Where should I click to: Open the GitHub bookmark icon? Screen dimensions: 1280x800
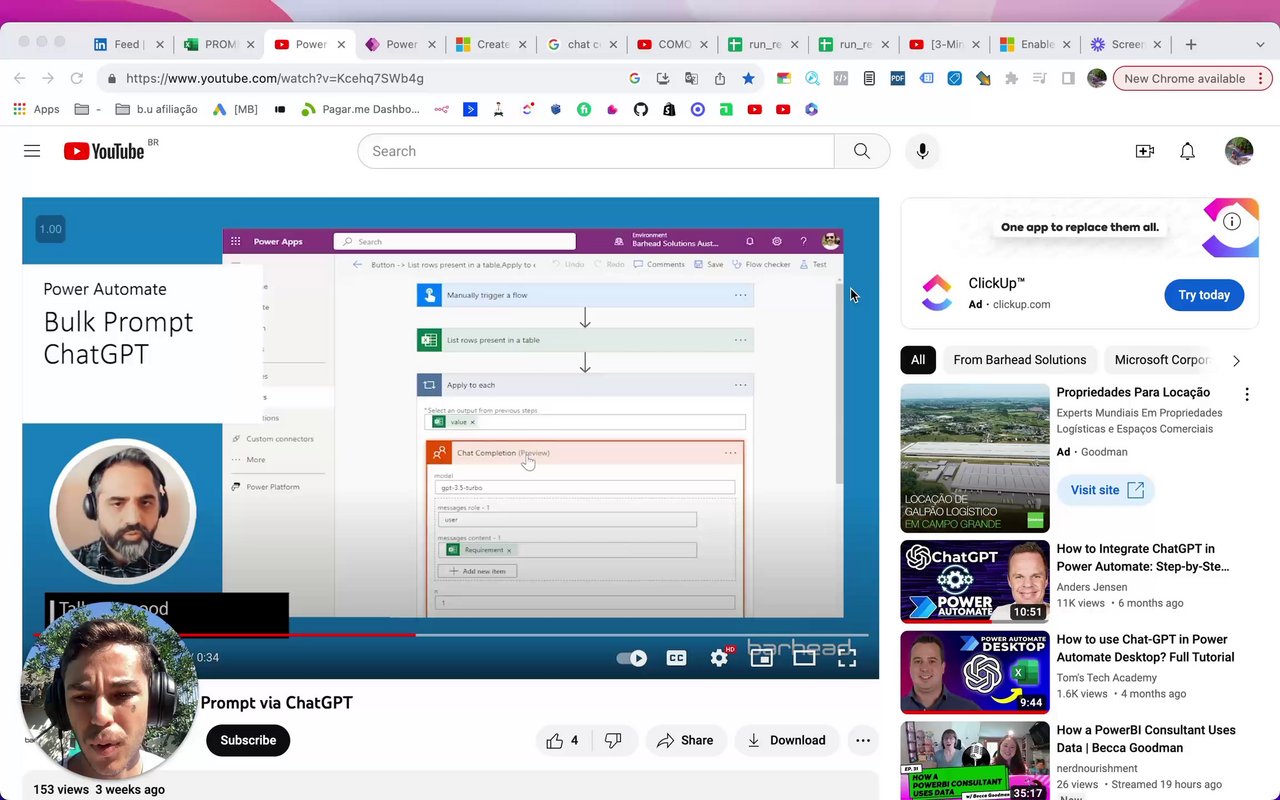click(641, 109)
